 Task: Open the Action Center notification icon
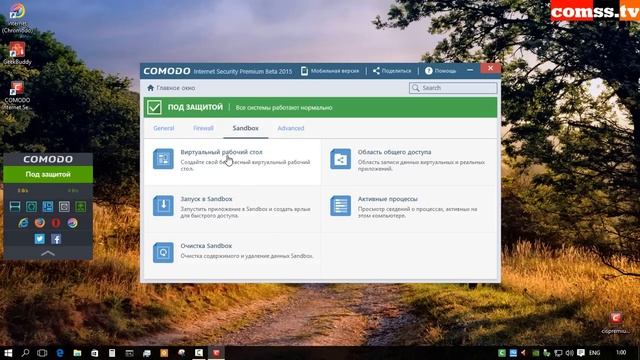click(581, 353)
